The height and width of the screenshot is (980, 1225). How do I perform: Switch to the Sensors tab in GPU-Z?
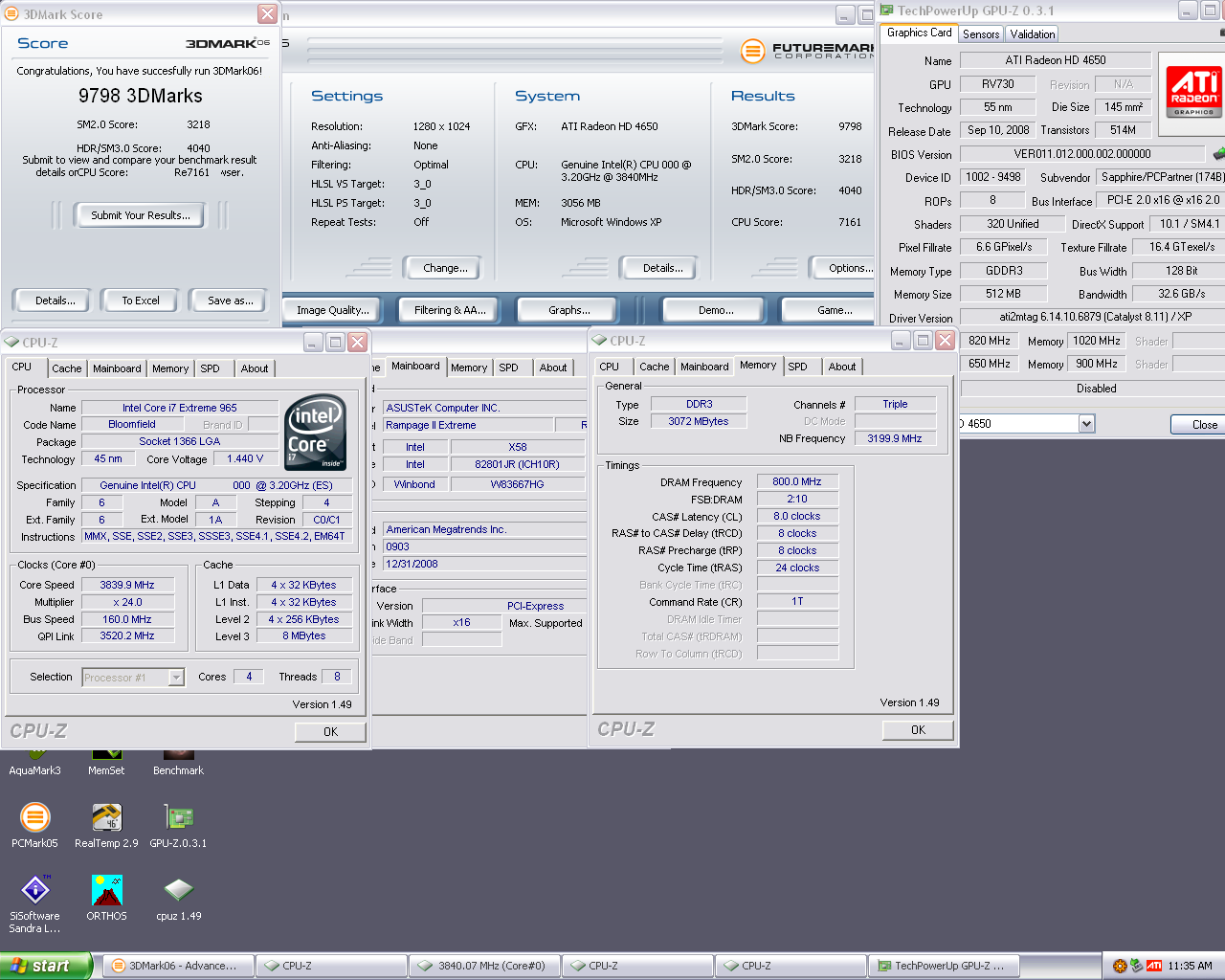[x=981, y=33]
